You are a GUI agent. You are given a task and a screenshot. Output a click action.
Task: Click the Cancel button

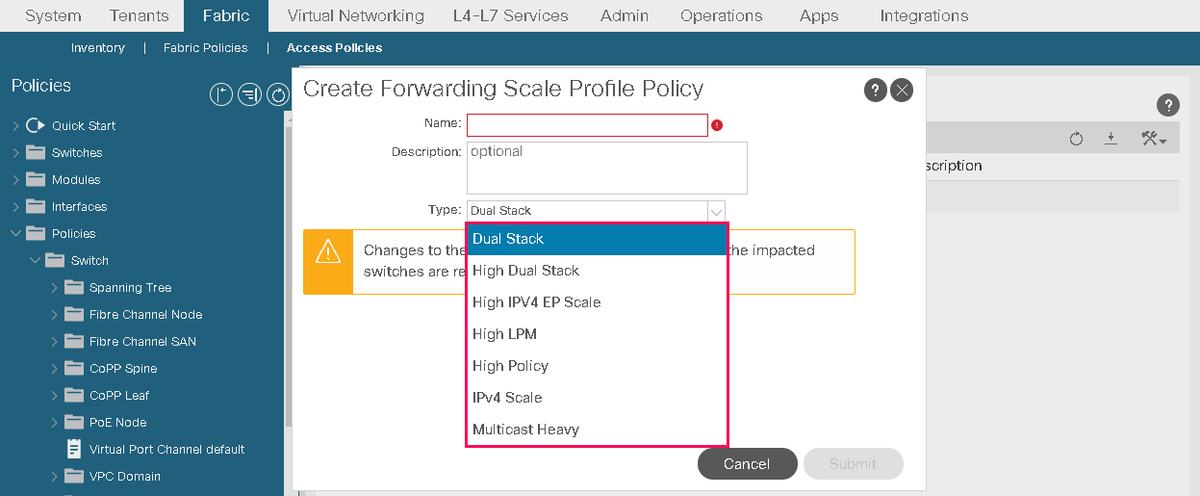tap(747, 464)
